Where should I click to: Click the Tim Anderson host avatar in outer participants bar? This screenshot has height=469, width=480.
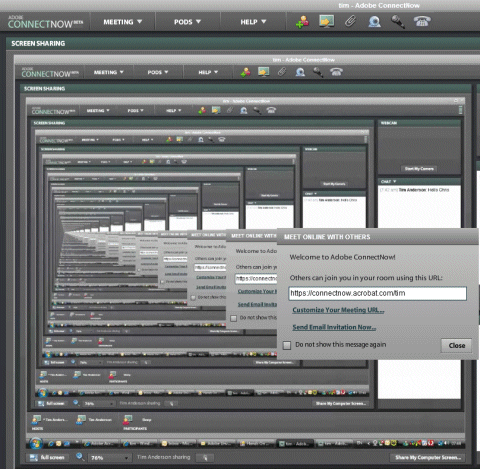81,419
